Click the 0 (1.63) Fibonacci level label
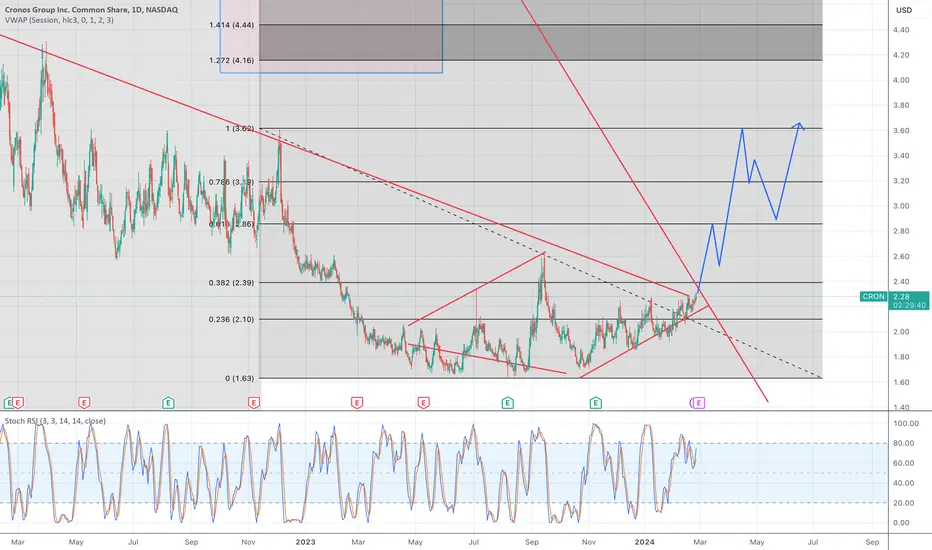Viewport: 932px width, 550px height. pyautogui.click(x=240, y=378)
